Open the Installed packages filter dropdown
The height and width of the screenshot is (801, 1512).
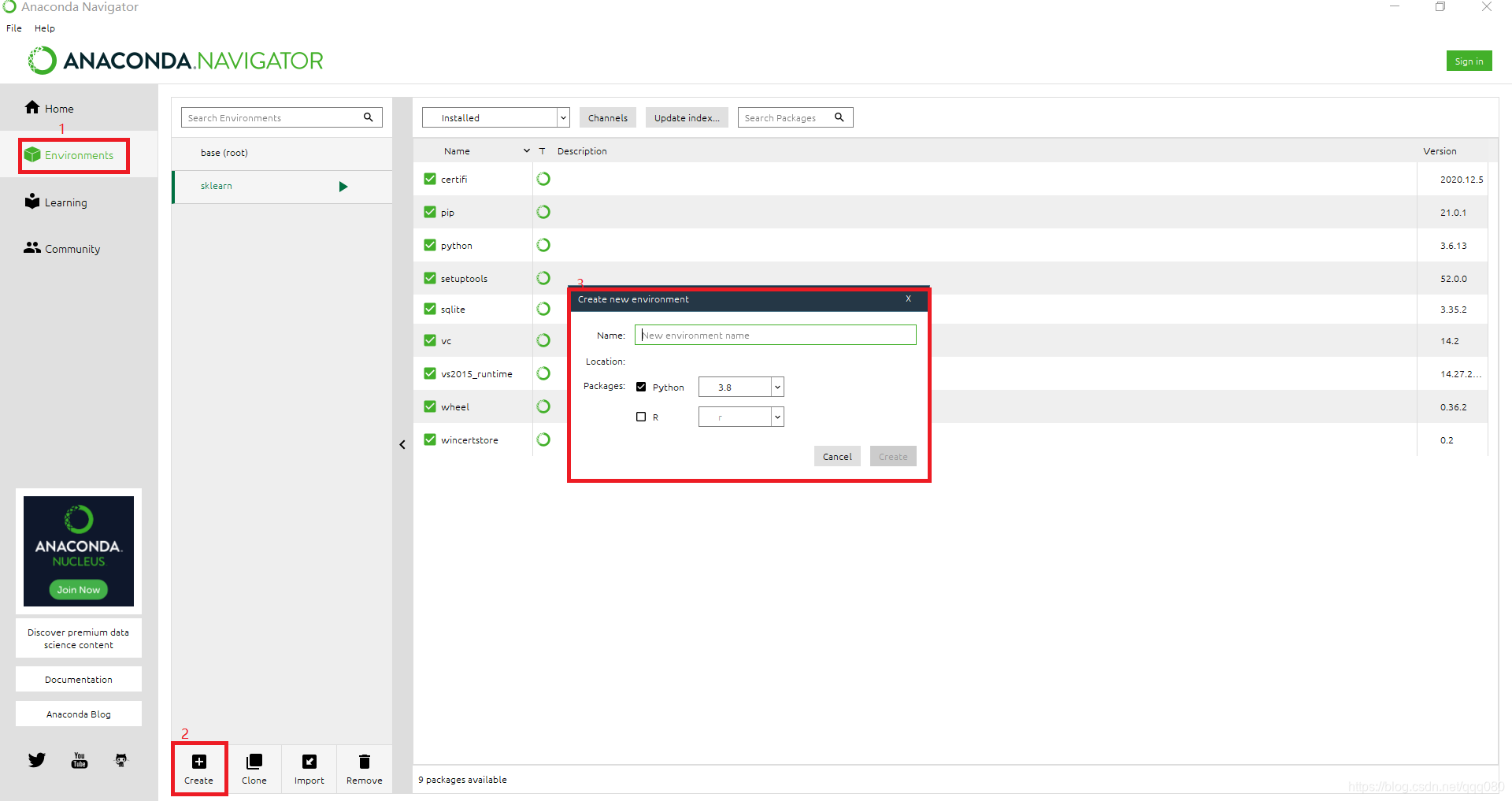point(495,117)
